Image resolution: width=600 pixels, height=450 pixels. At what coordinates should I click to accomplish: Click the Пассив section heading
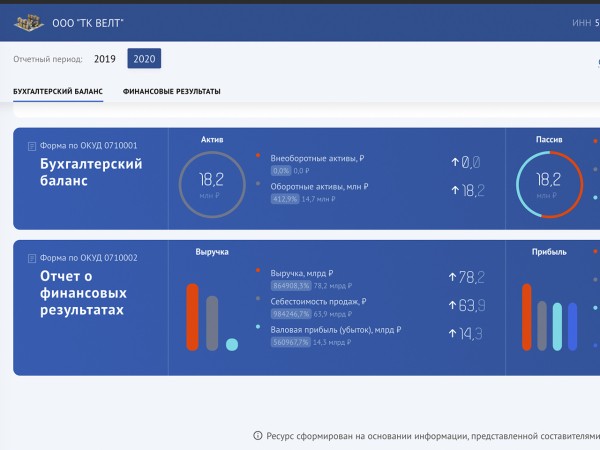click(549, 140)
